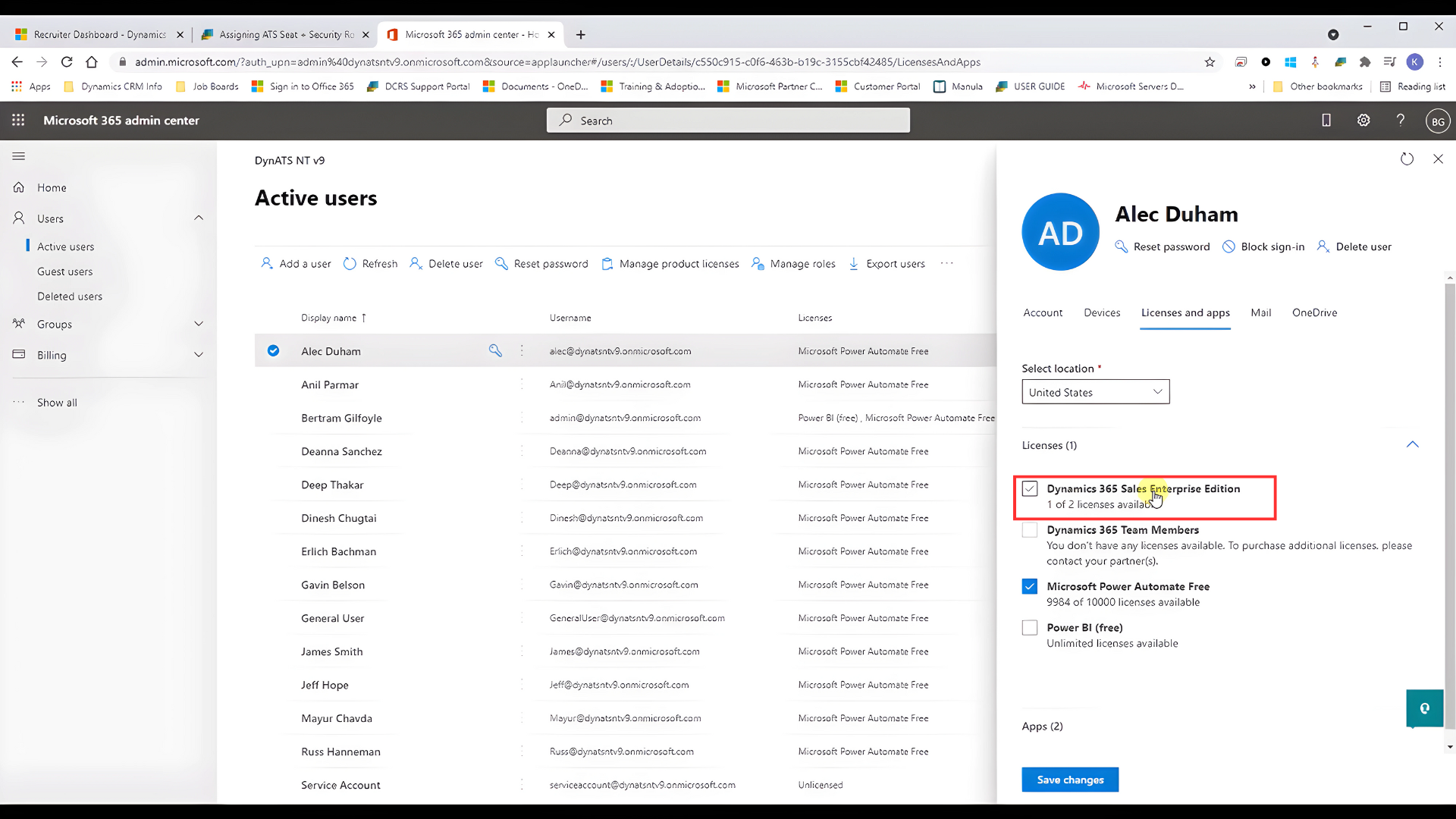Refresh the Alec Duham details panel
1456x819 pixels.
coord(1407,158)
